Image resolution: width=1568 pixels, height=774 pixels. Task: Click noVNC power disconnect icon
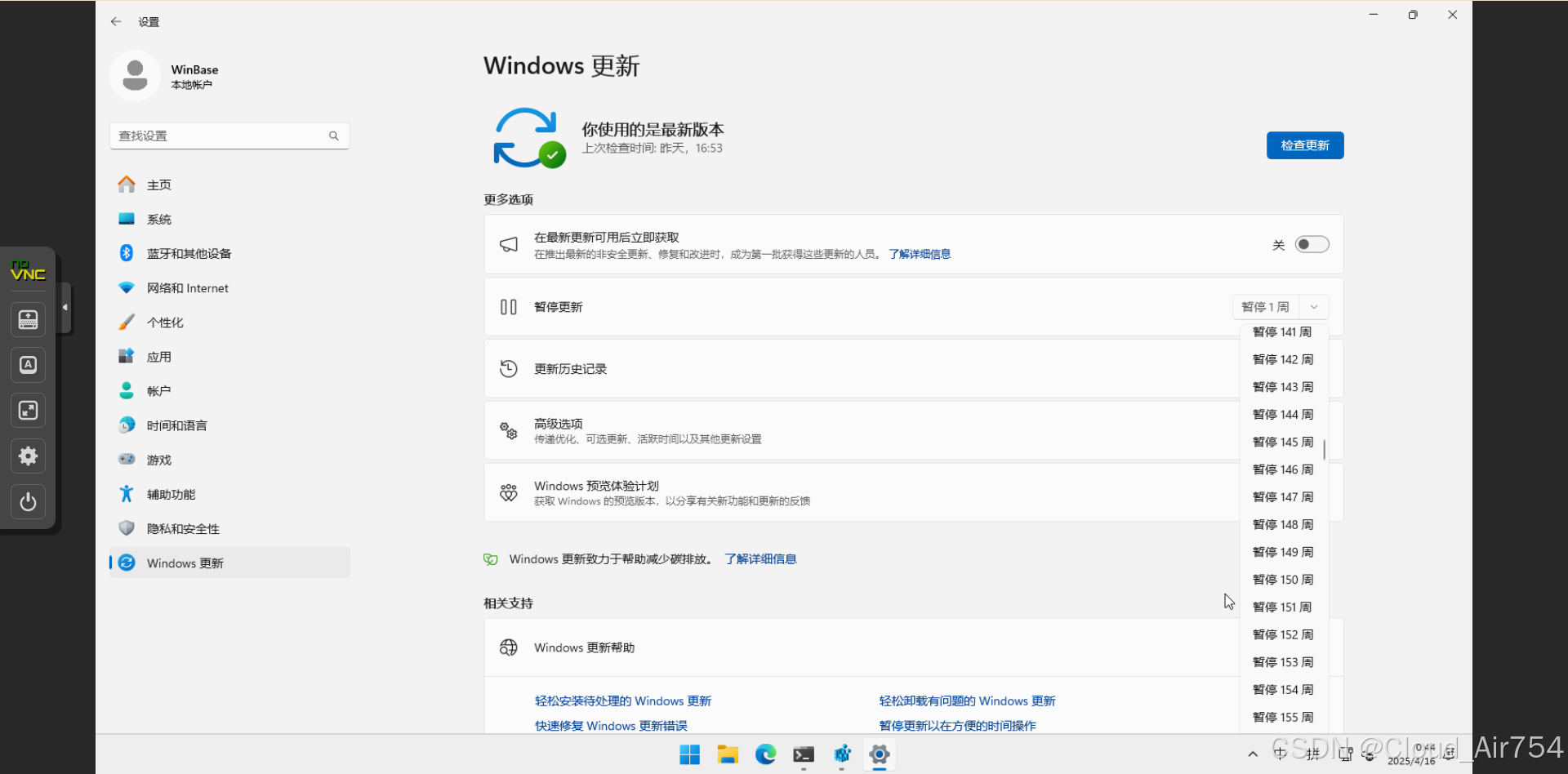pos(28,501)
